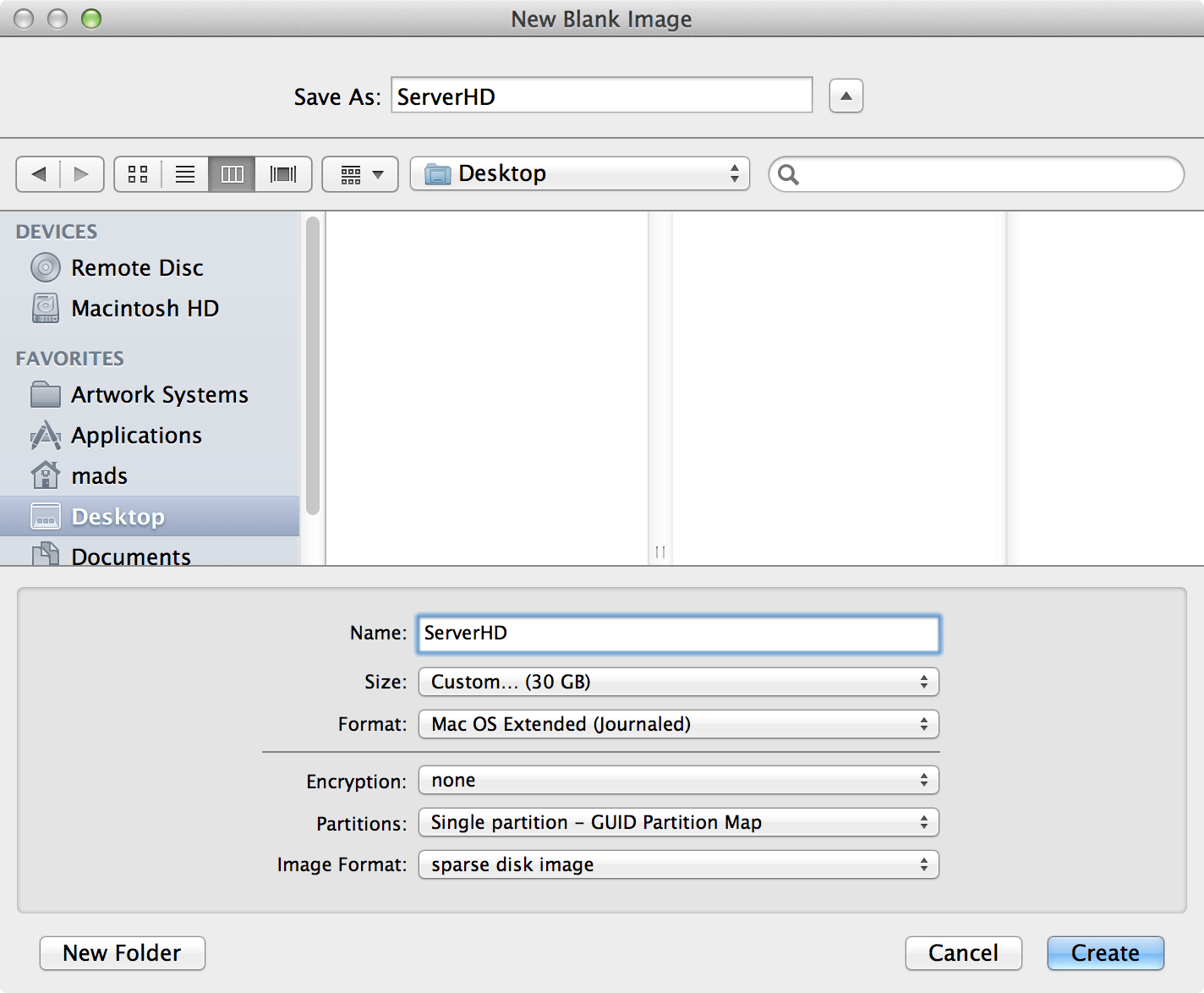Switch to column view
Viewport: 1204px width, 993px height.
click(231, 174)
